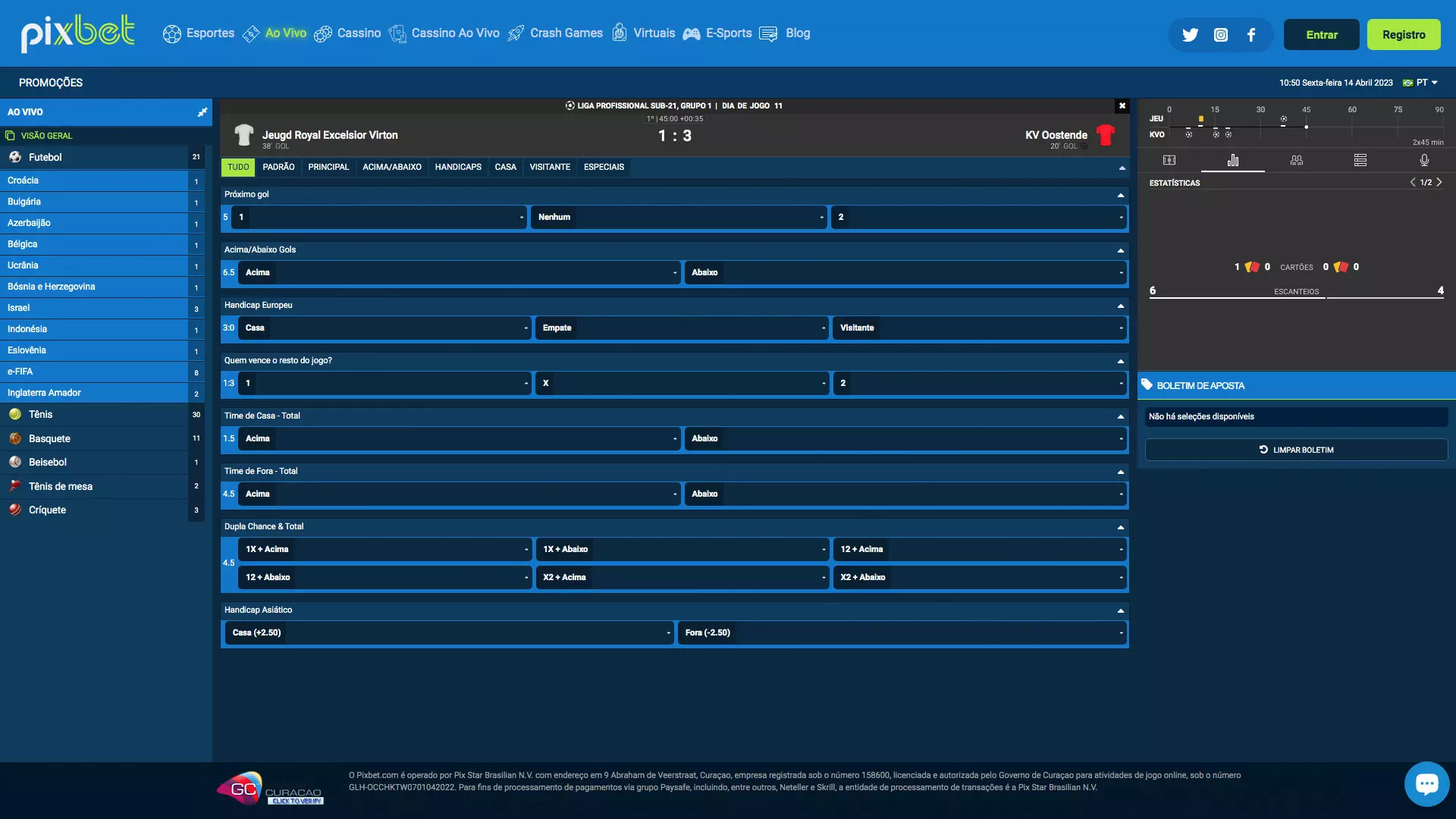
Task: Open Bósnia e Herzegovina category row
Action: point(102,287)
